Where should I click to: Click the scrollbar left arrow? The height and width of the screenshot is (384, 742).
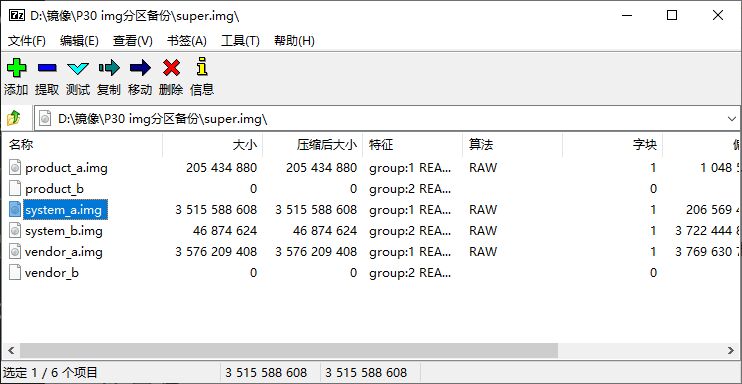10,350
